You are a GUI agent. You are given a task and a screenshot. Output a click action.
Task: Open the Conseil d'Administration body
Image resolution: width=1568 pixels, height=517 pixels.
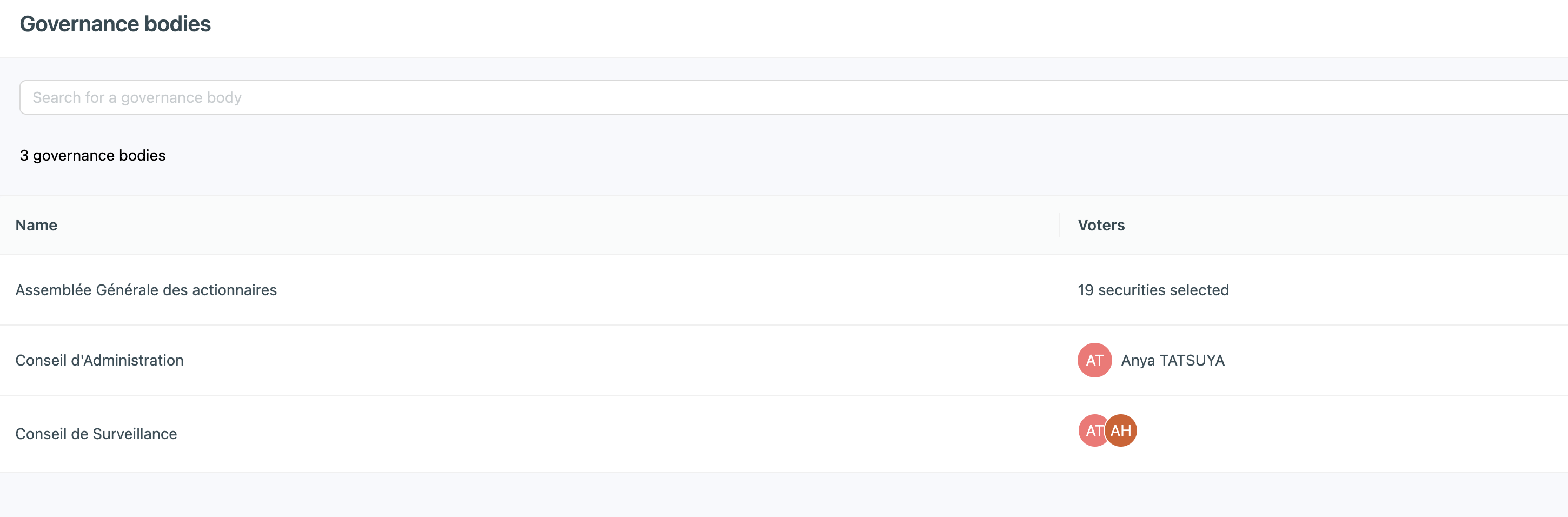coord(99,361)
